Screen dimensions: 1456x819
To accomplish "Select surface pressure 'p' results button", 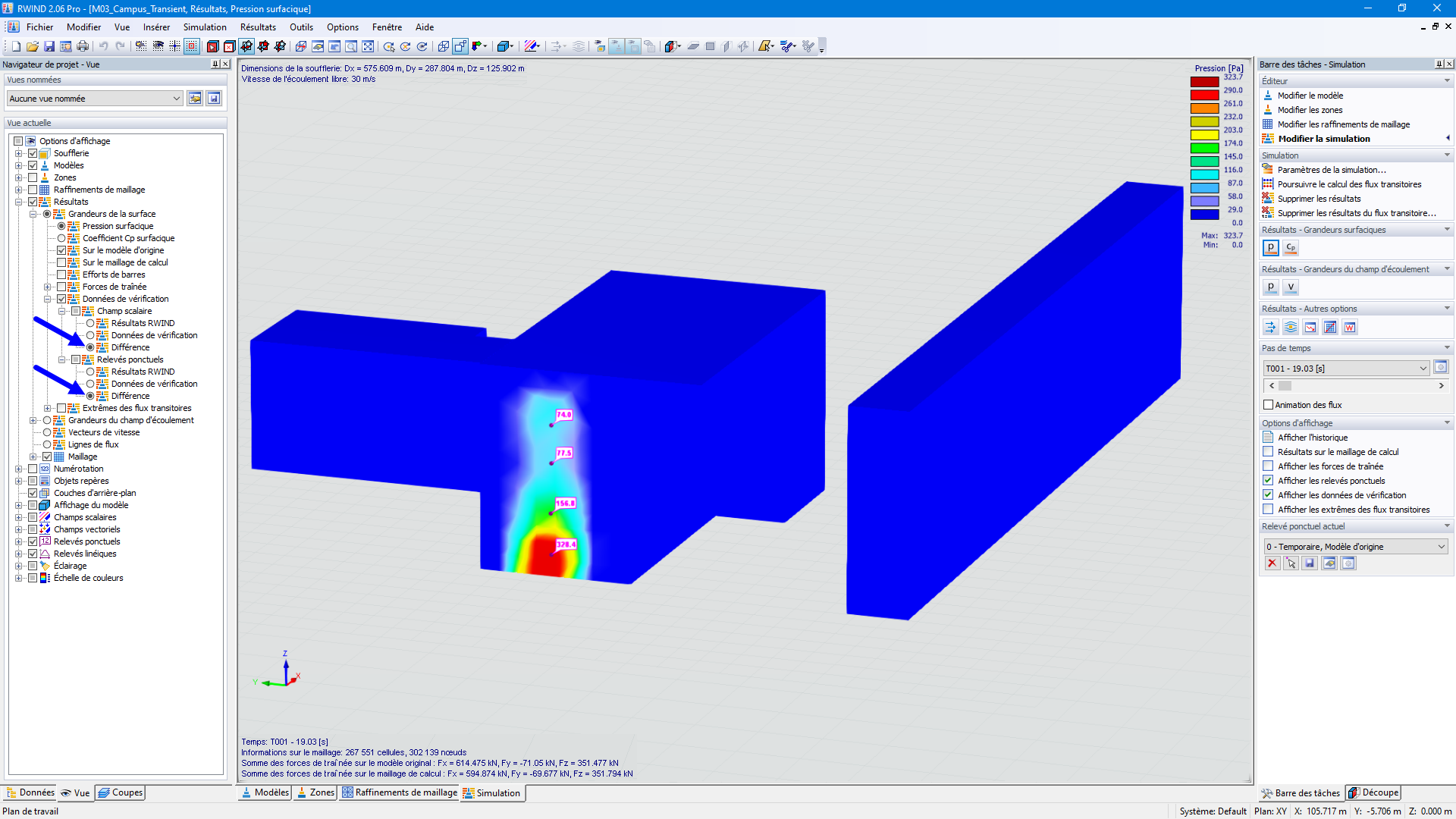I will point(1271,248).
